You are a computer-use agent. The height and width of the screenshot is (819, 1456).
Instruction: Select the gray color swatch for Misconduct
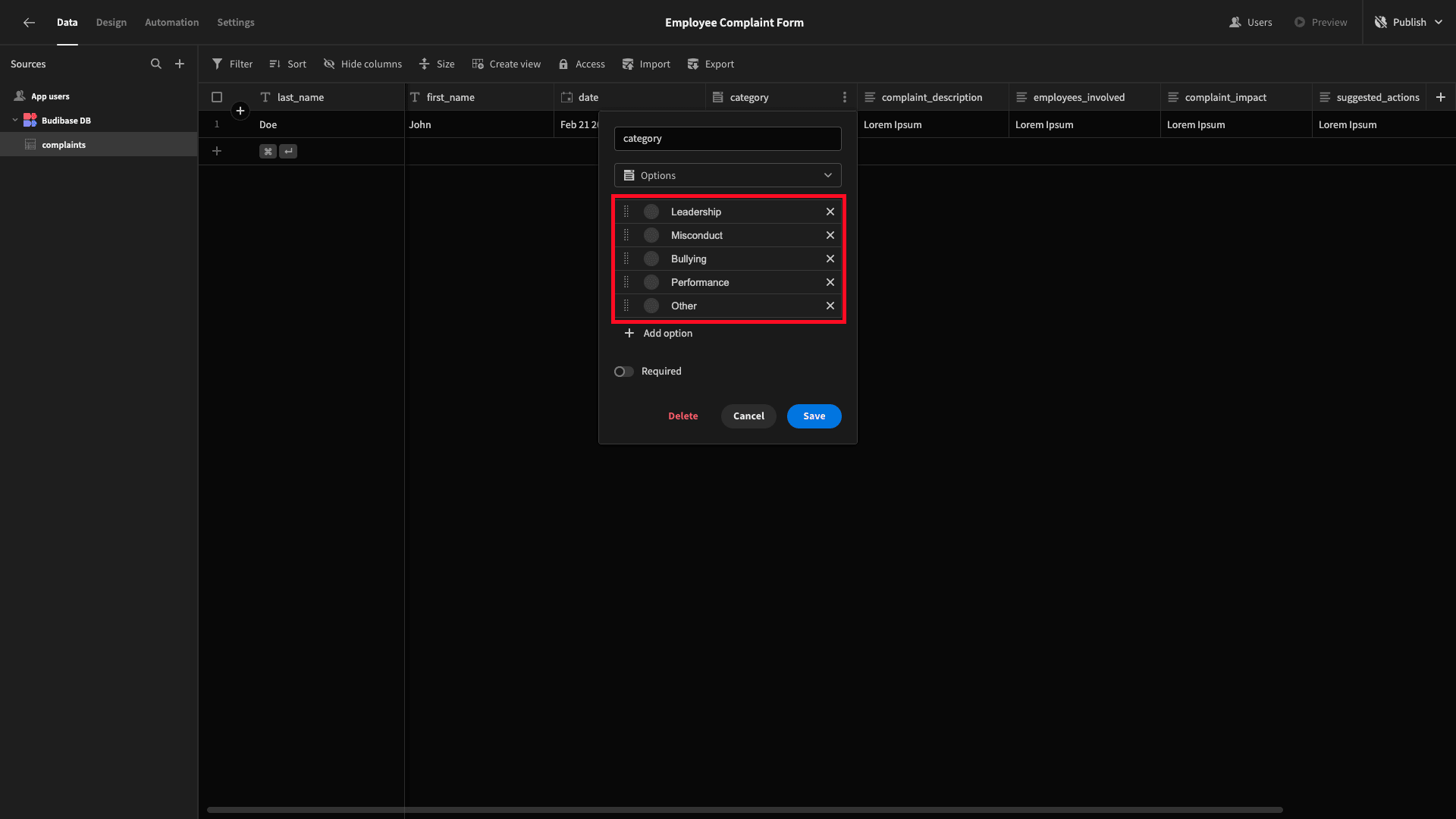click(650, 234)
